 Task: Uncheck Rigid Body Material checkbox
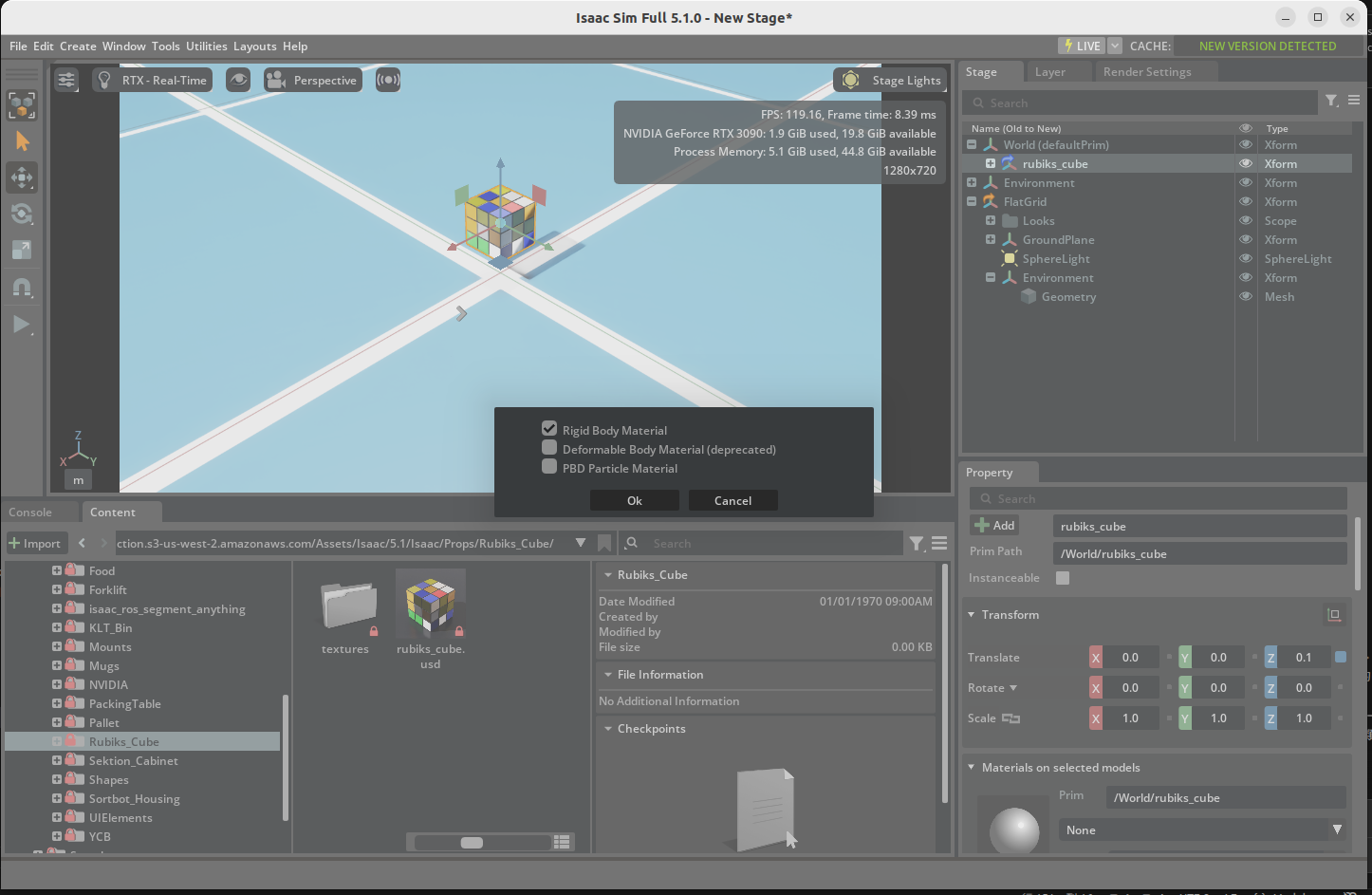click(549, 429)
